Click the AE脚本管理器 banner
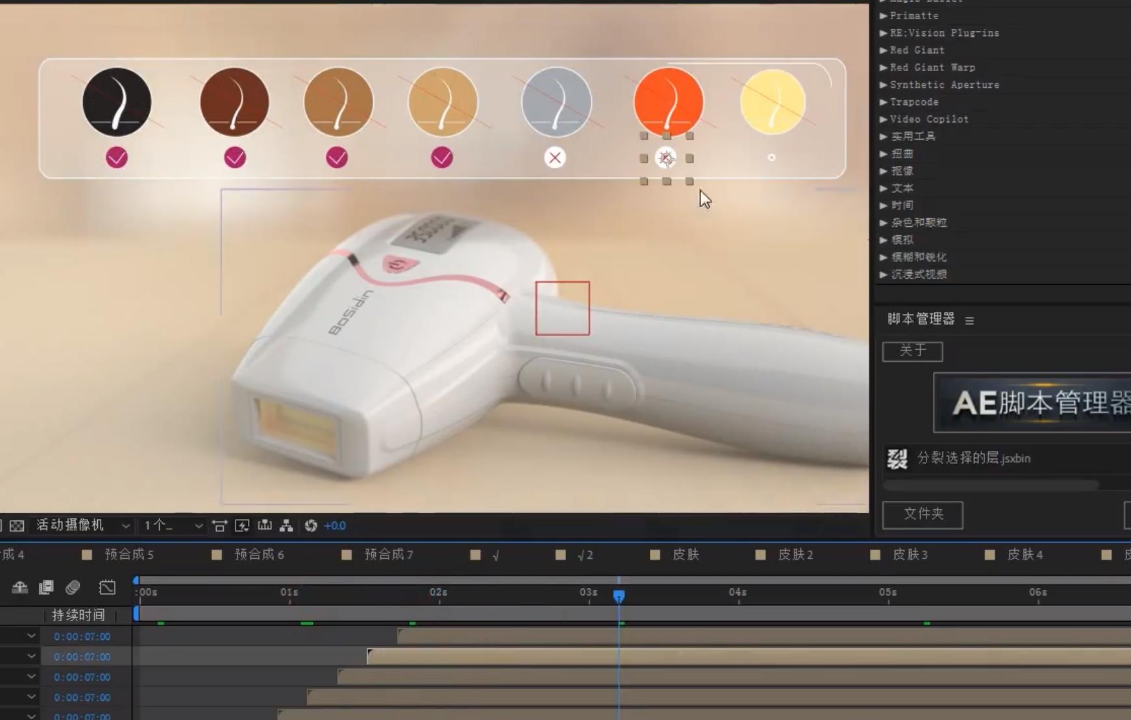The image size is (1131, 720). [1032, 403]
